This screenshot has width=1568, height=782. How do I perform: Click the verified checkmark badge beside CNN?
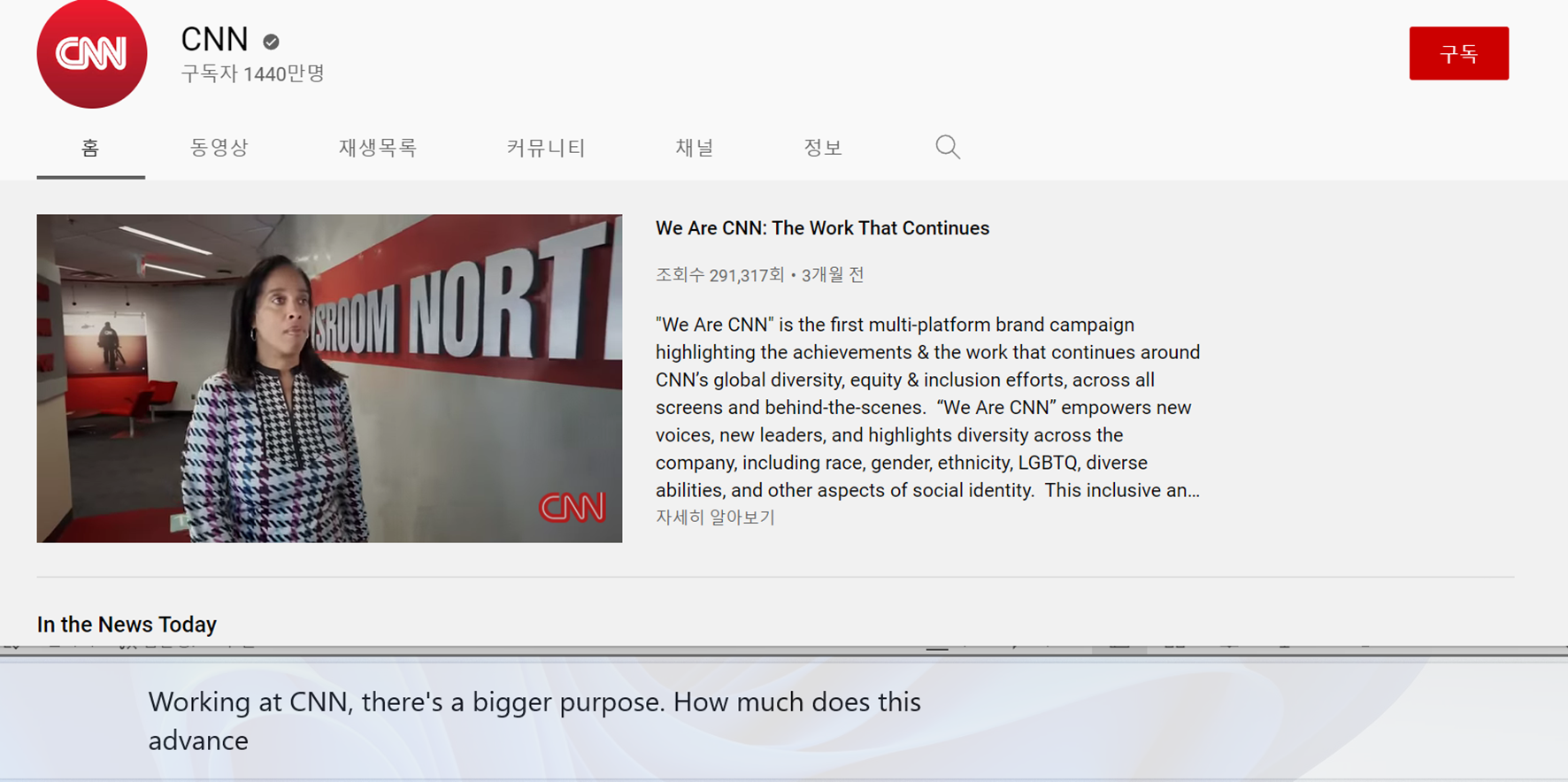click(272, 42)
